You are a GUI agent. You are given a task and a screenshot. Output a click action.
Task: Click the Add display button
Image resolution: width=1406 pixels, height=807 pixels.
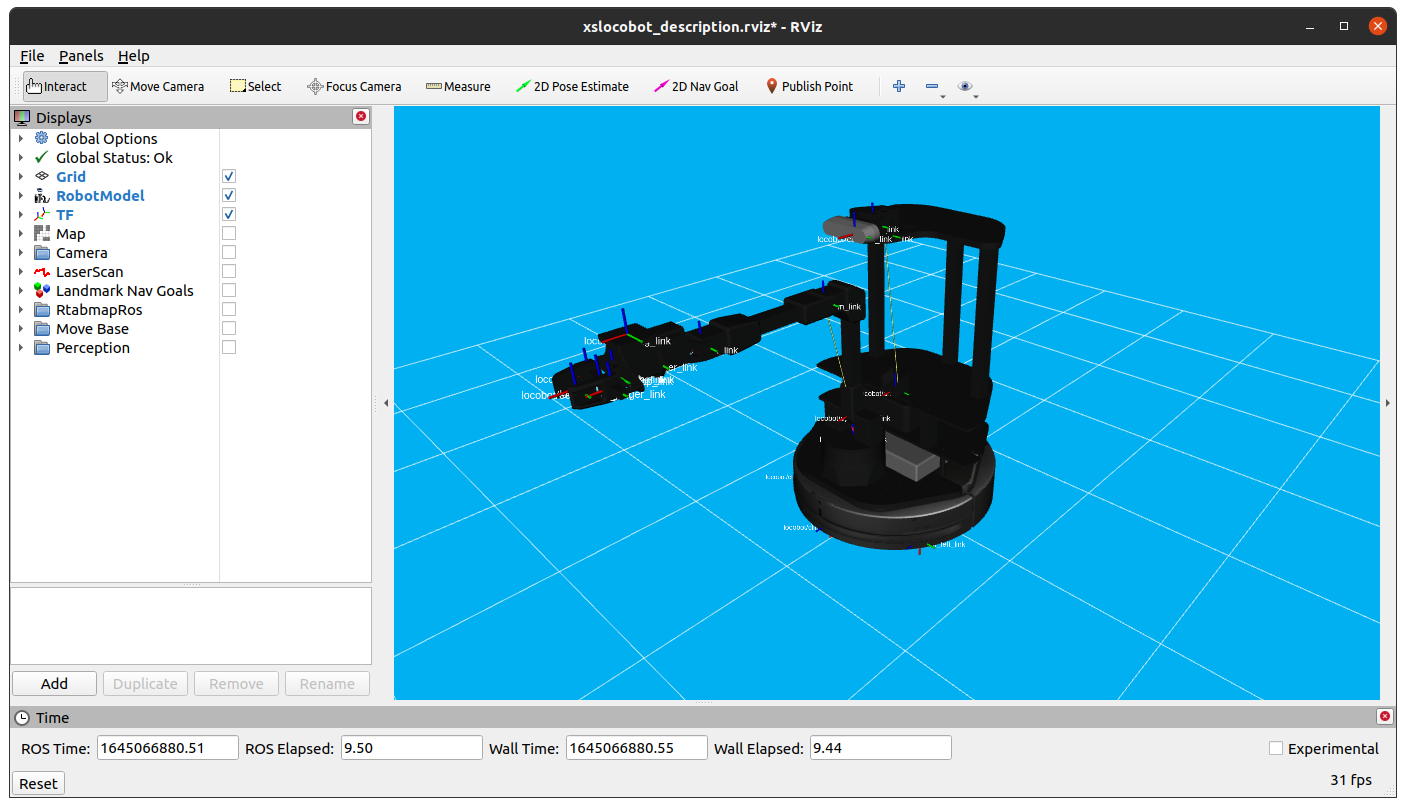tap(54, 684)
